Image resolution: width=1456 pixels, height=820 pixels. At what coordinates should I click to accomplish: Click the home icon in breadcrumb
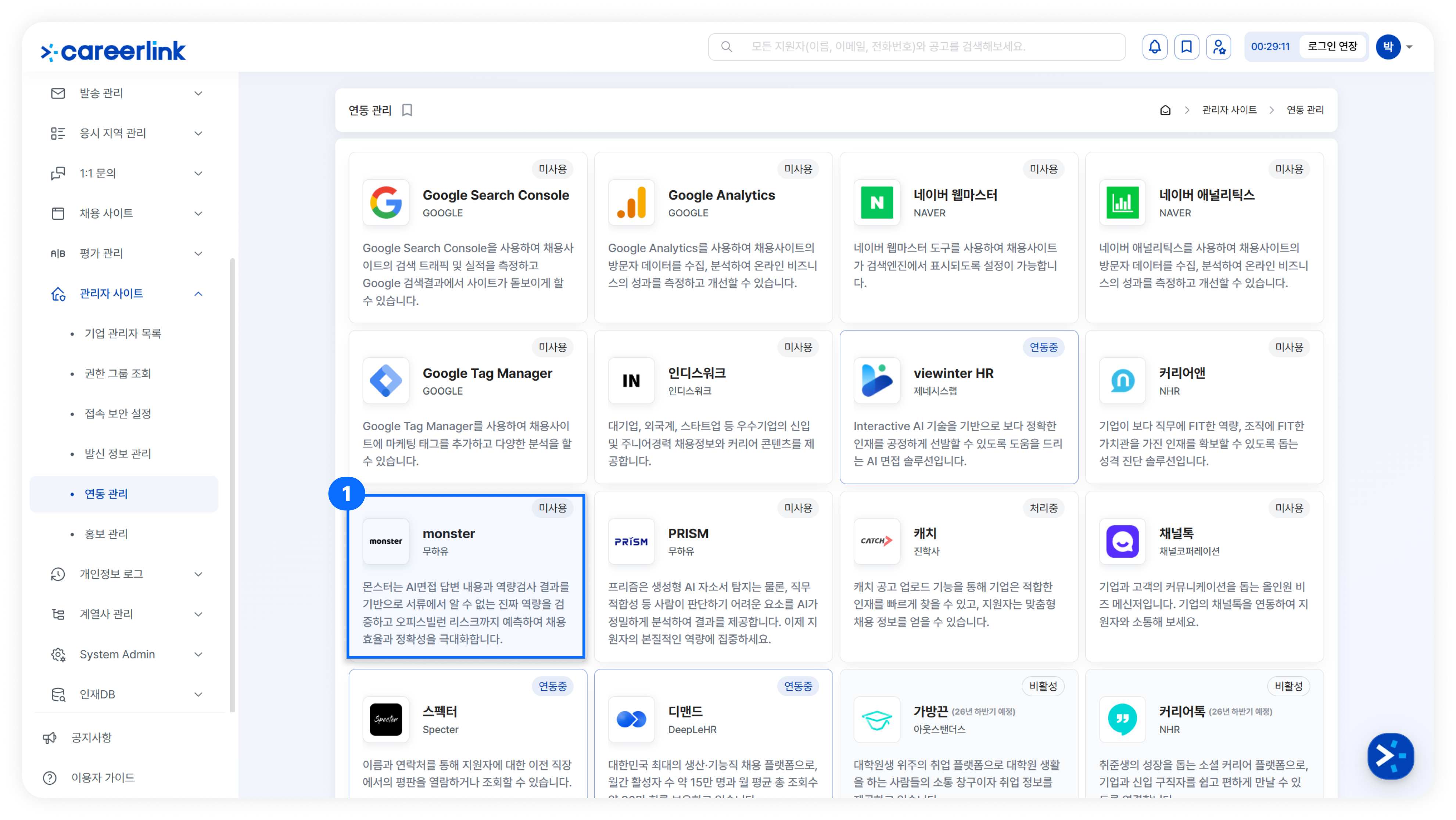[x=1165, y=109]
